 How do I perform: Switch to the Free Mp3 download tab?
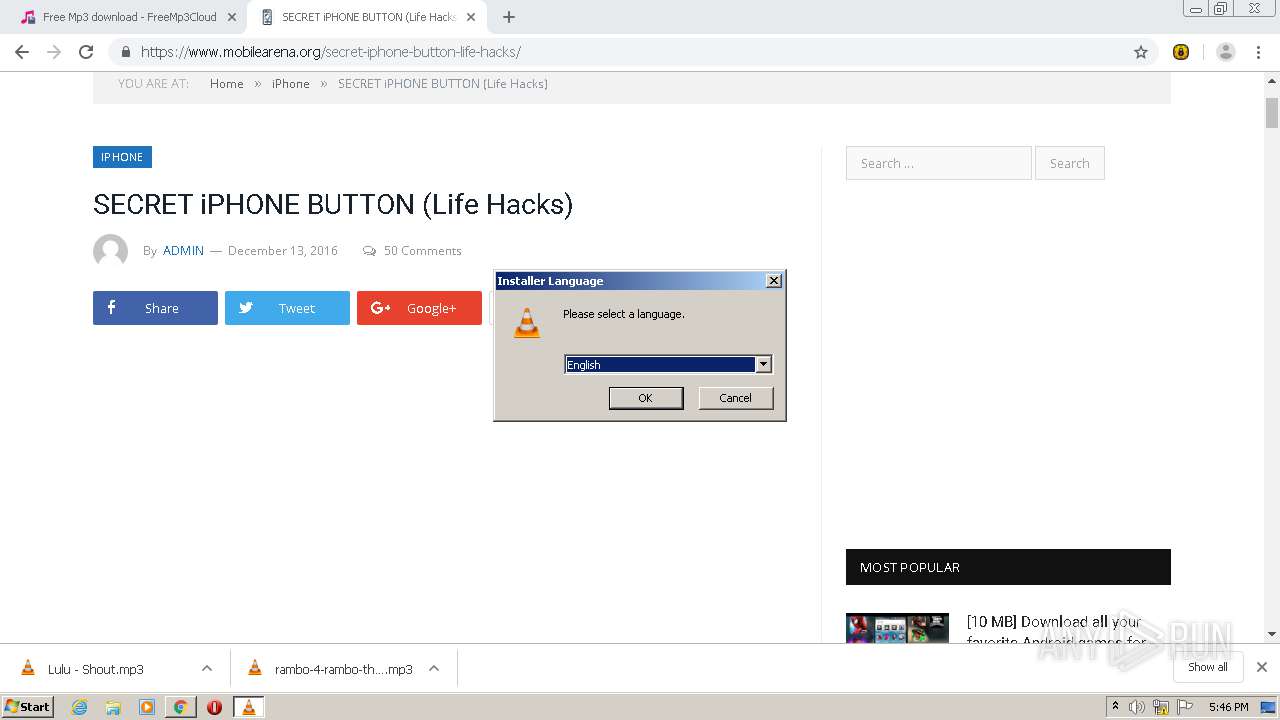click(x=129, y=17)
